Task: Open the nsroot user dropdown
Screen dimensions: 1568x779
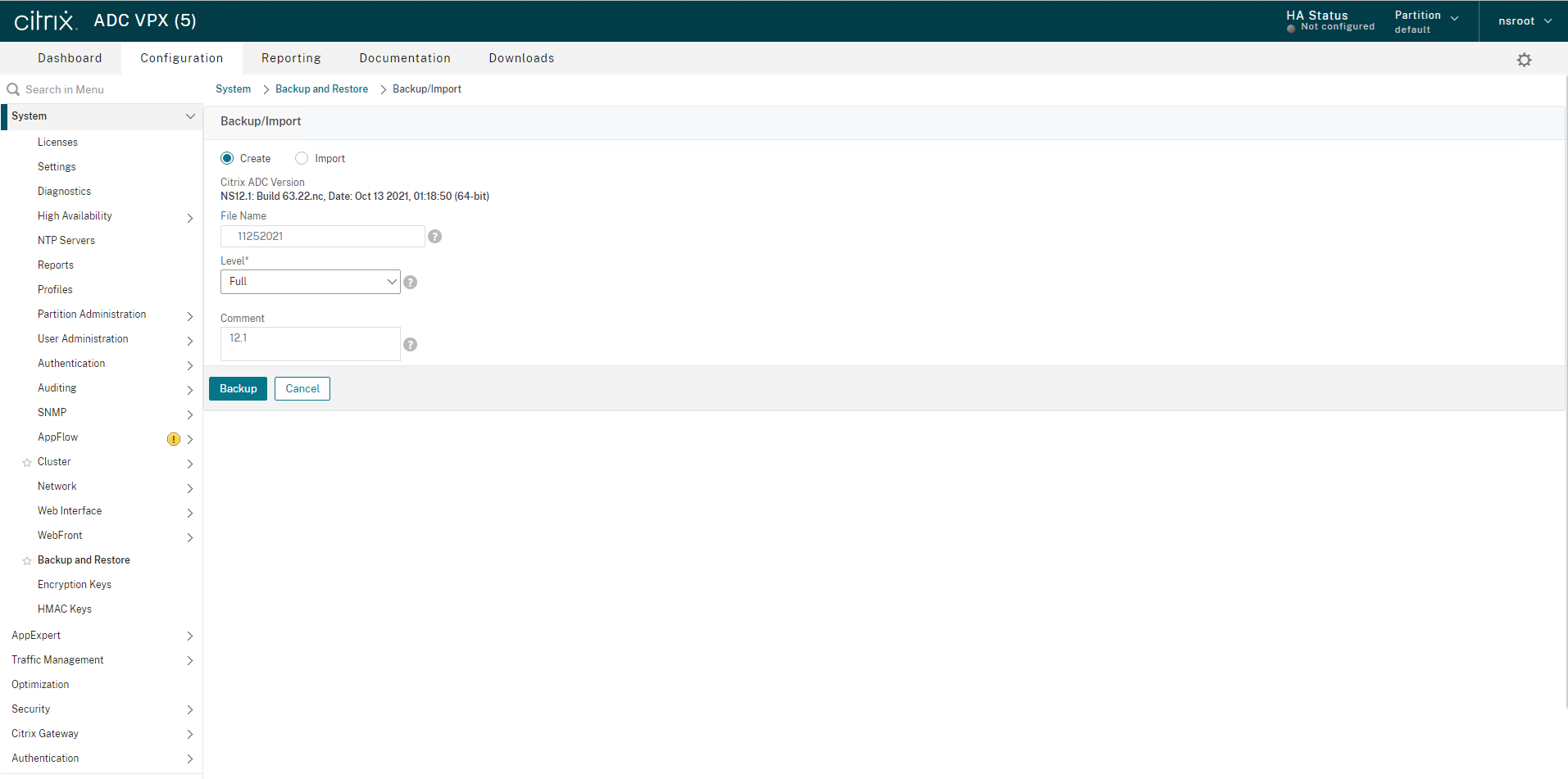Action: point(1524,21)
